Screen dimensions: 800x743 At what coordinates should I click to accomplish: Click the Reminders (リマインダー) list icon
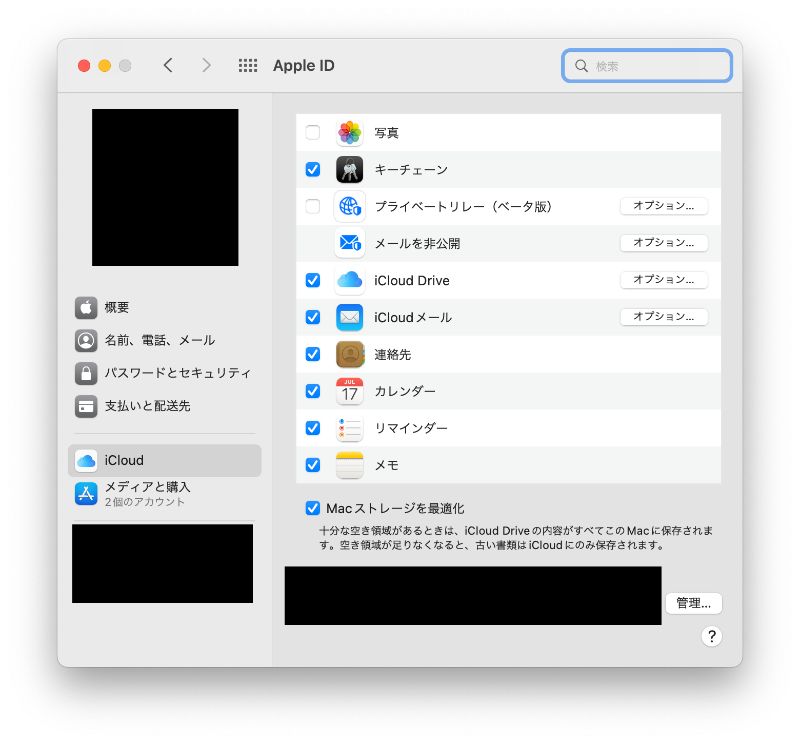(x=349, y=428)
